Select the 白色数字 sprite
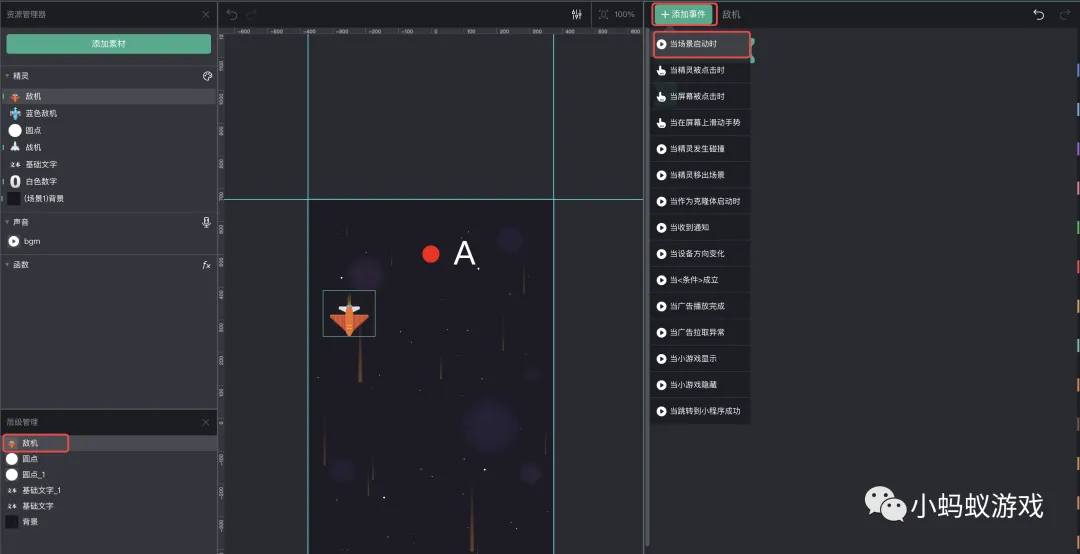 point(109,181)
